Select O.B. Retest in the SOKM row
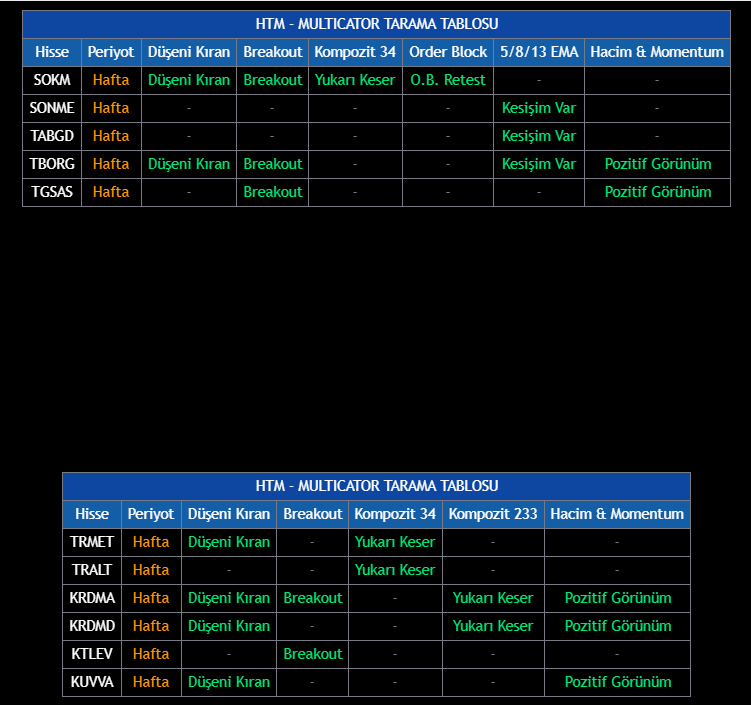This screenshot has height=705, width=751. 448,80
